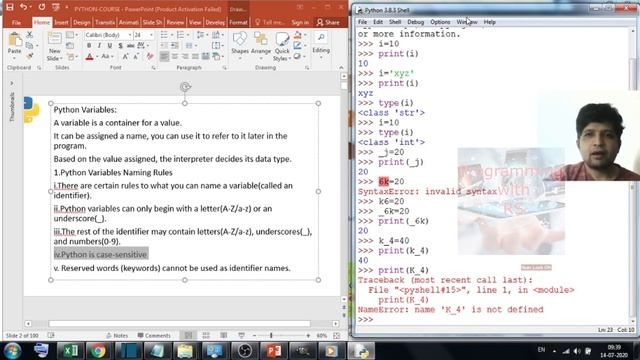Screen dimensions: 640x360
Task: Toggle Underline formatting
Action: (109, 46)
